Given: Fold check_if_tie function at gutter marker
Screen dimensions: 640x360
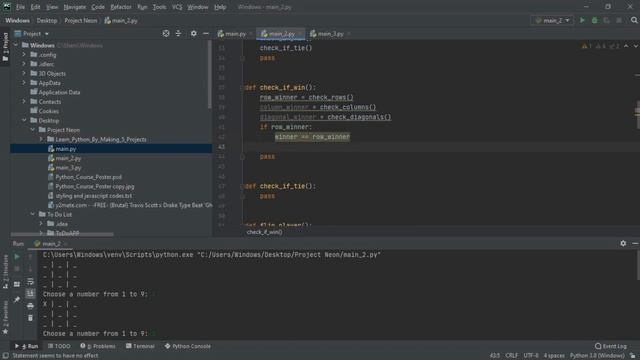Looking at the screenshot, I should 242,186.
